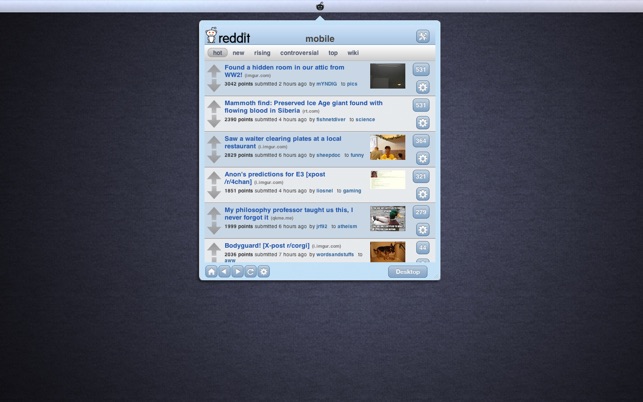The image size is (643, 402).
Task: Select the hot tab
Action: tap(217, 53)
